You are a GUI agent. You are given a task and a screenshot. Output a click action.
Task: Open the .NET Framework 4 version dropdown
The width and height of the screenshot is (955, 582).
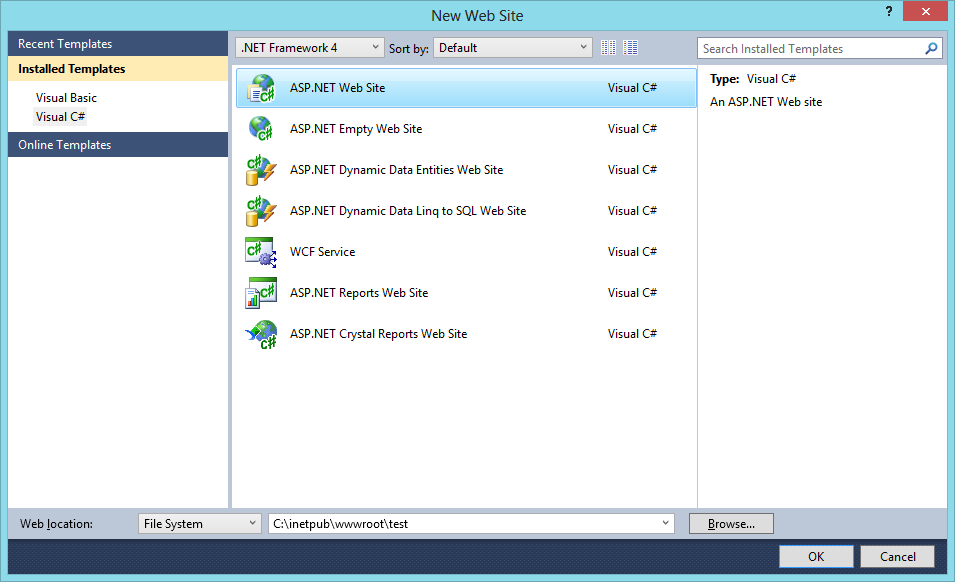[309, 47]
